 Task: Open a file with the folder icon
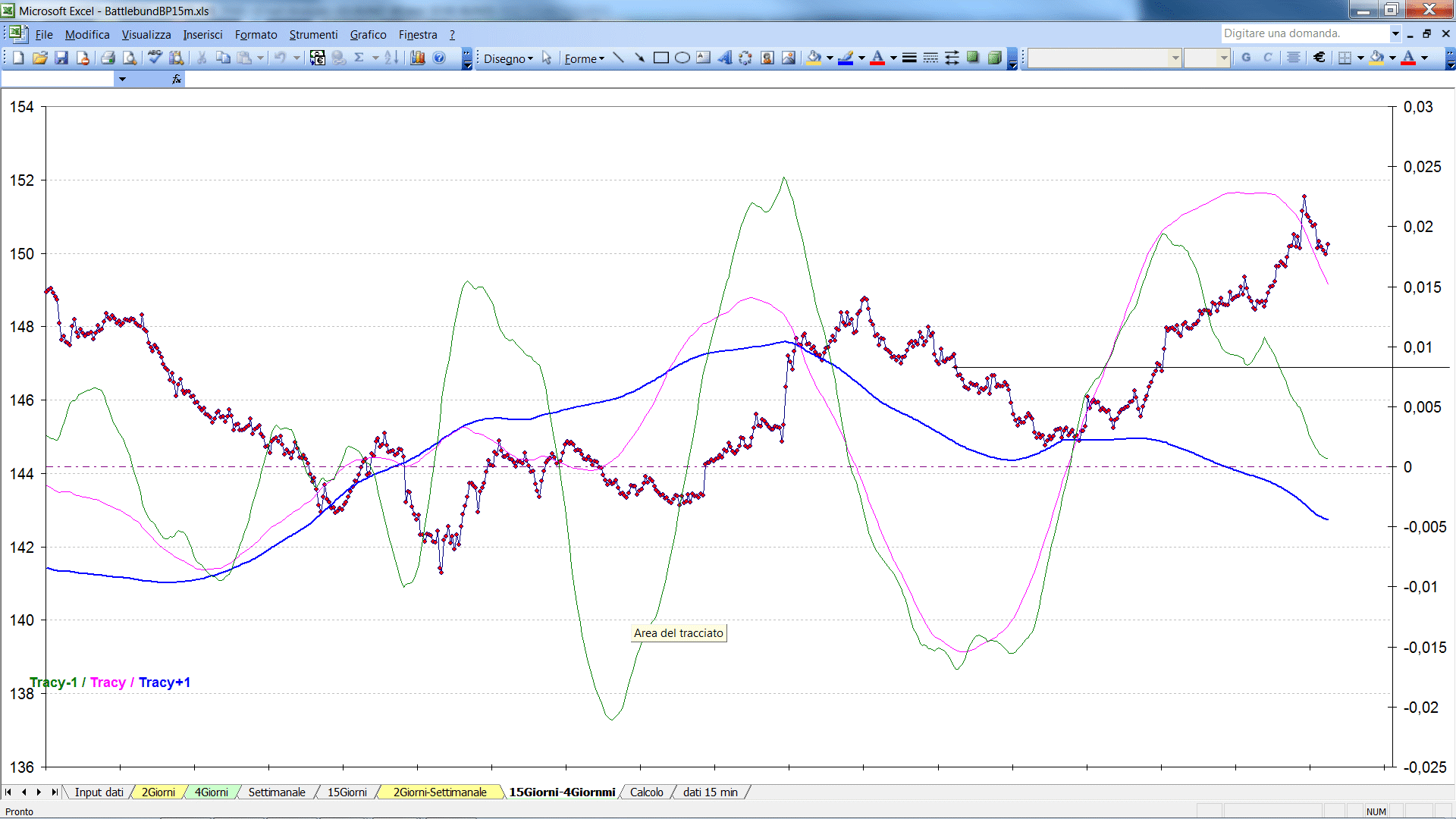pos(40,58)
